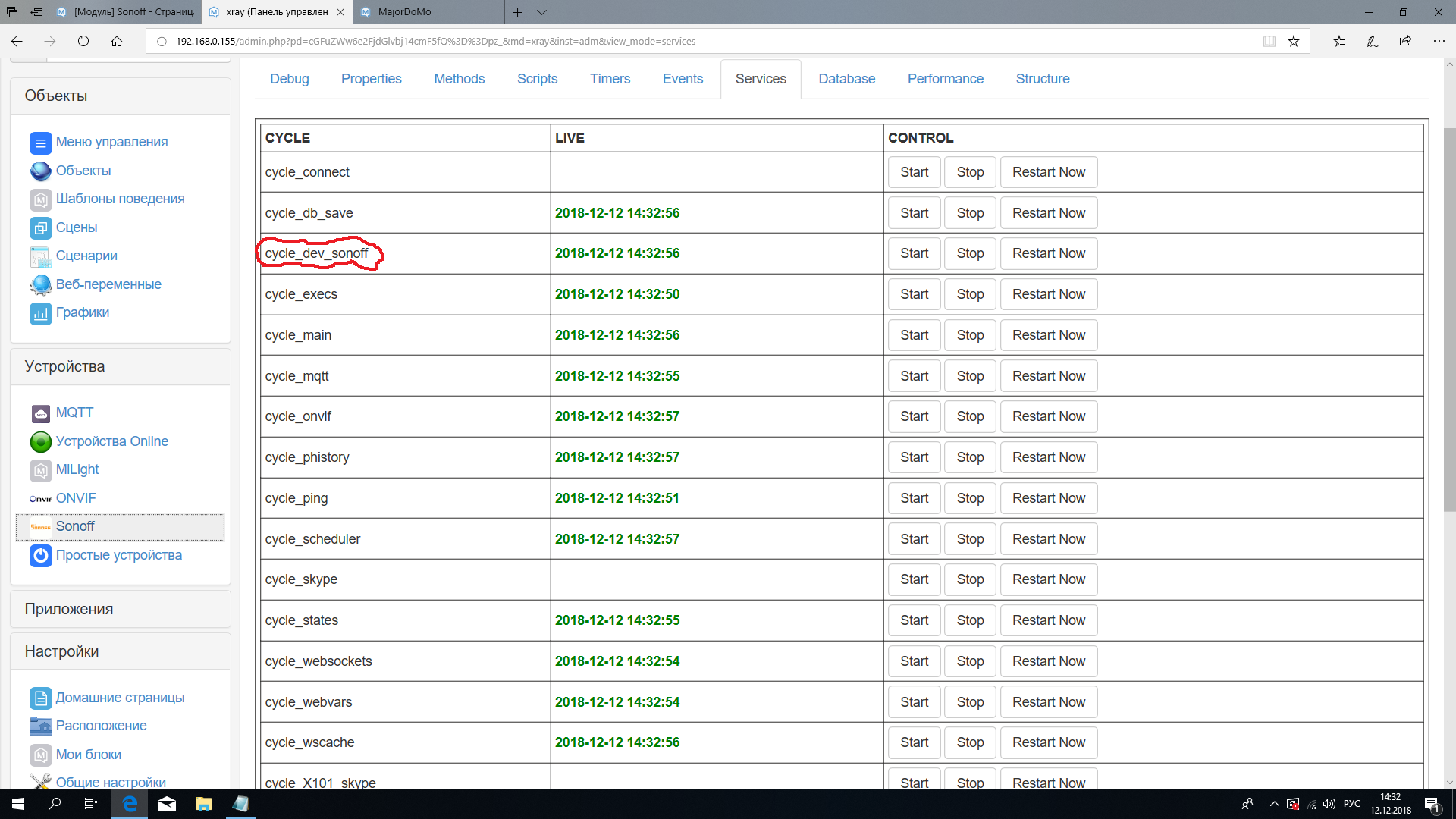This screenshot has height=819, width=1456.
Task: Click browser favorites star icon
Action: pos(1294,42)
